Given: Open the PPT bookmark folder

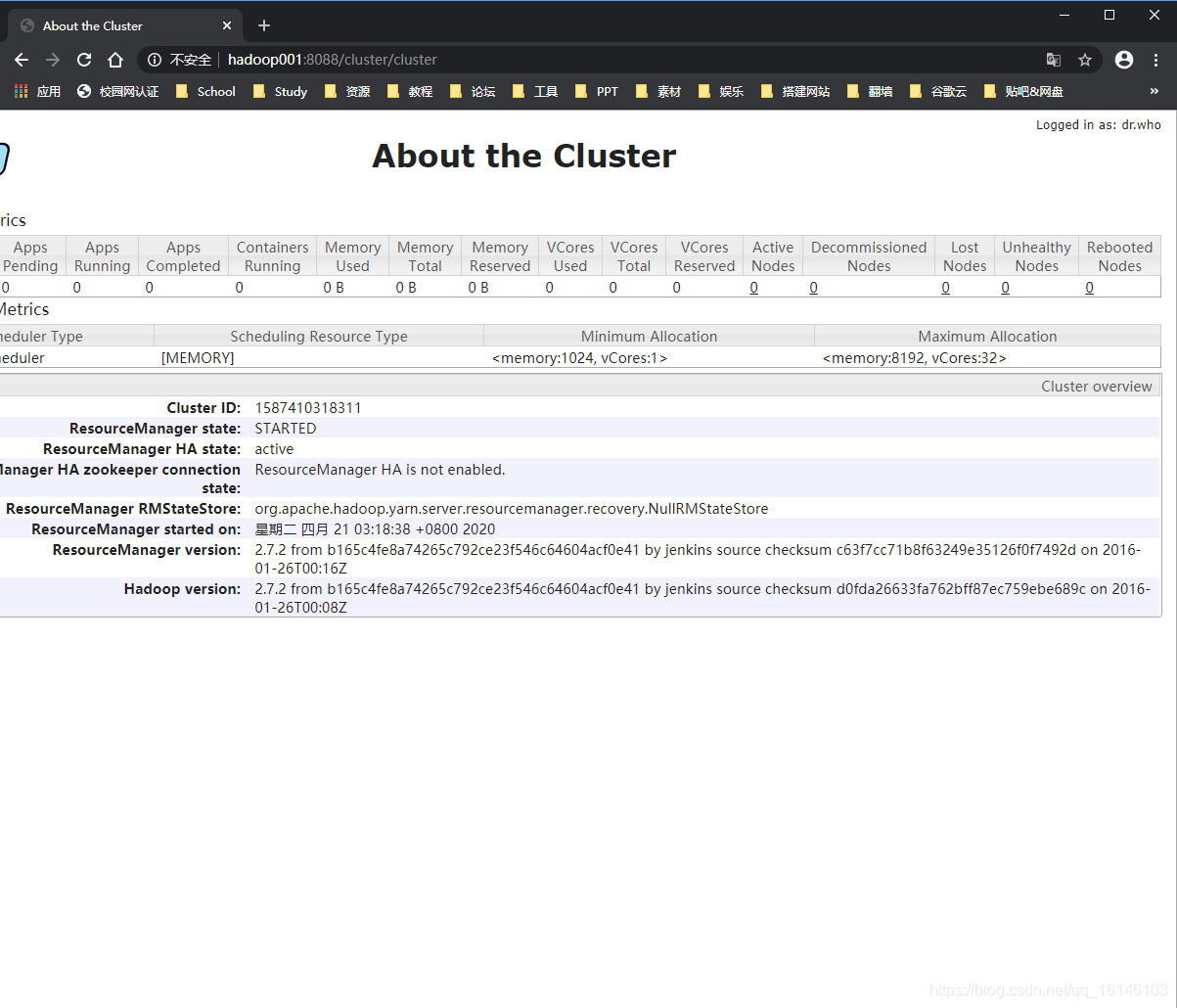Looking at the screenshot, I should tap(598, 91).
